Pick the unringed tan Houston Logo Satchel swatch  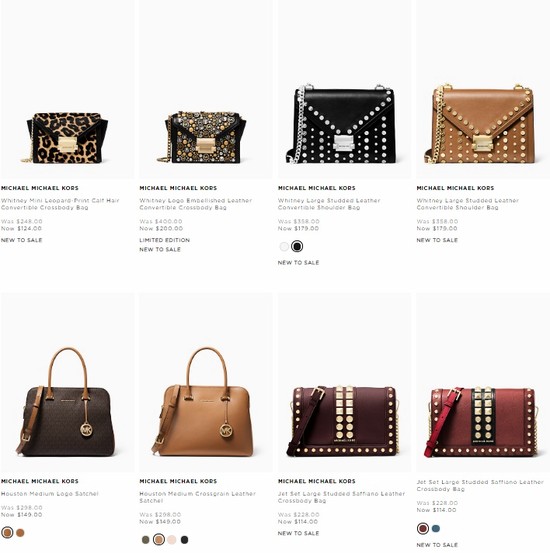coord(20,533)
